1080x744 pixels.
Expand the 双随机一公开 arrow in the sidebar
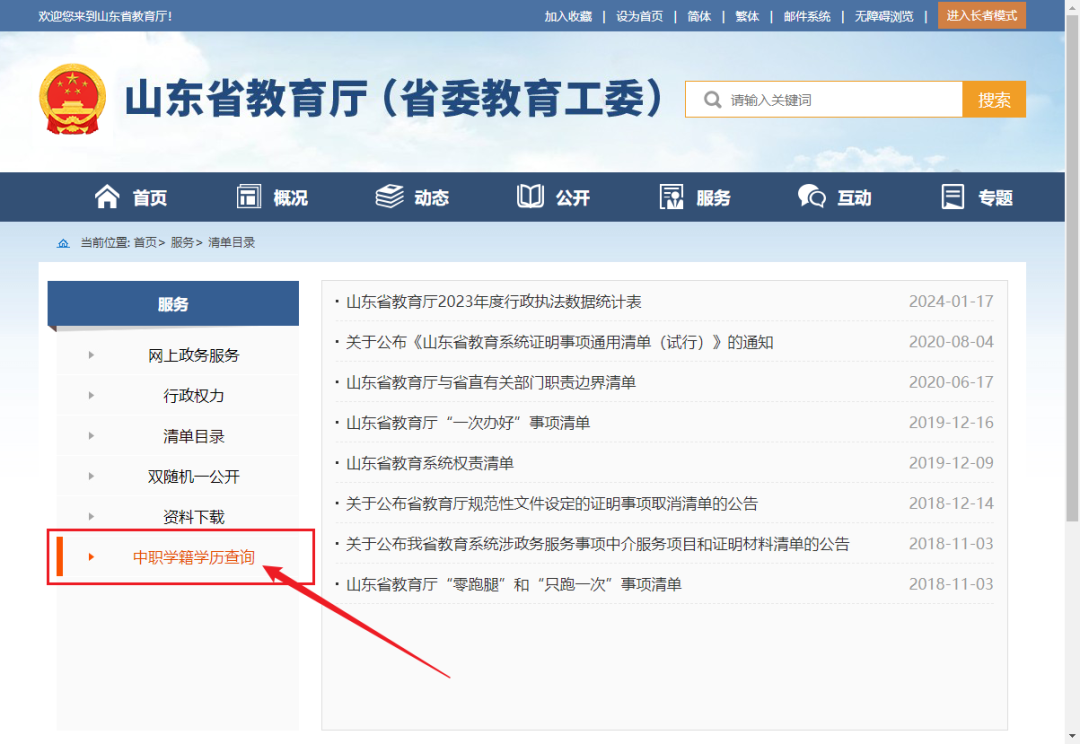91,476
